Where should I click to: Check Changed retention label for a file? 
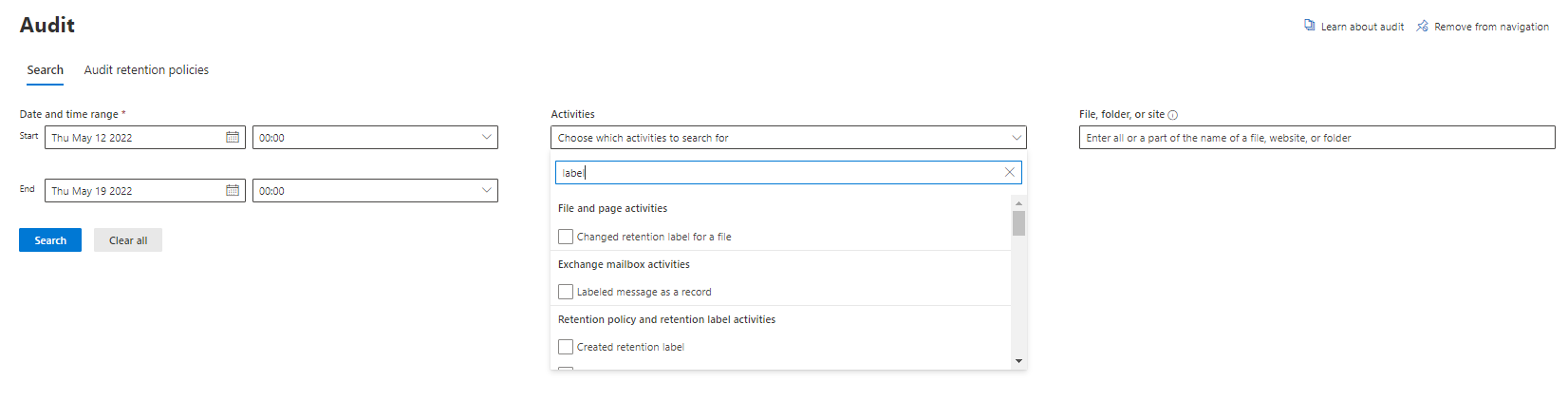pos(566,237)
